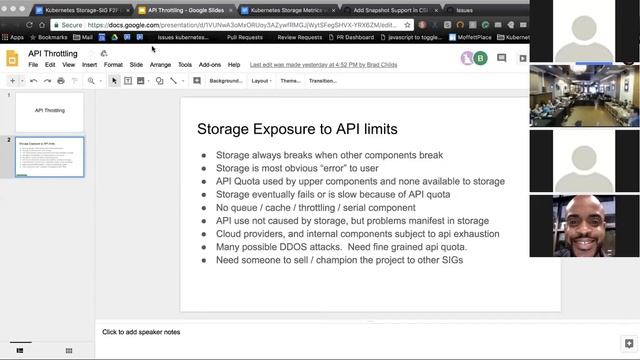
Task: Open the Format menu
Action: tap(113, 64)
